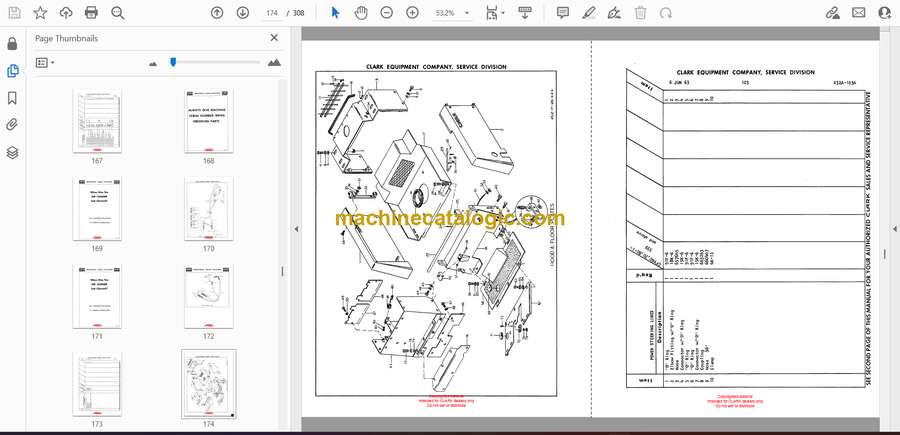Expand the right tools pane arrow

point(894,229)
